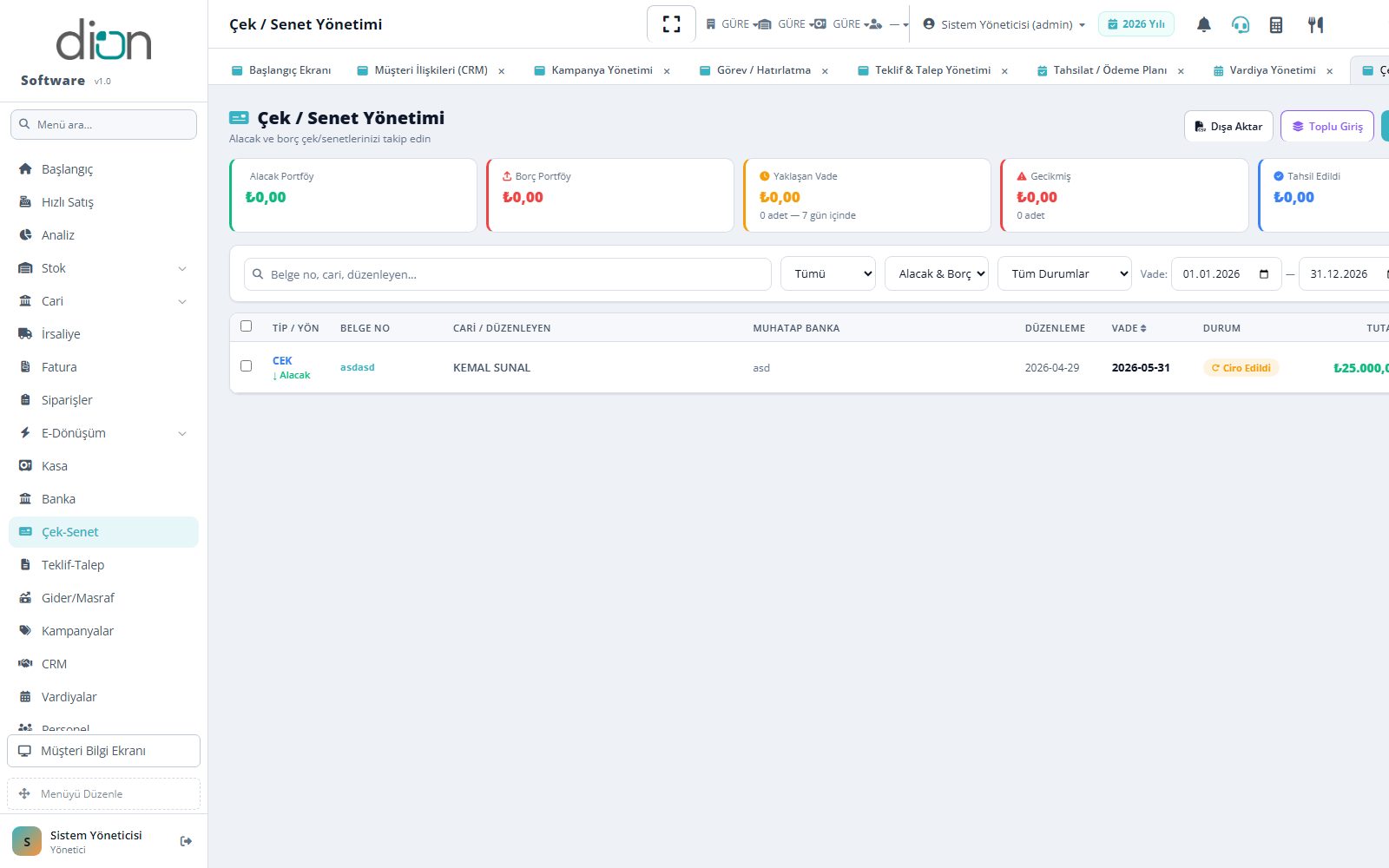
Task: Click the Siparişler clipboard icon
Action: click(x=25, y=400)
